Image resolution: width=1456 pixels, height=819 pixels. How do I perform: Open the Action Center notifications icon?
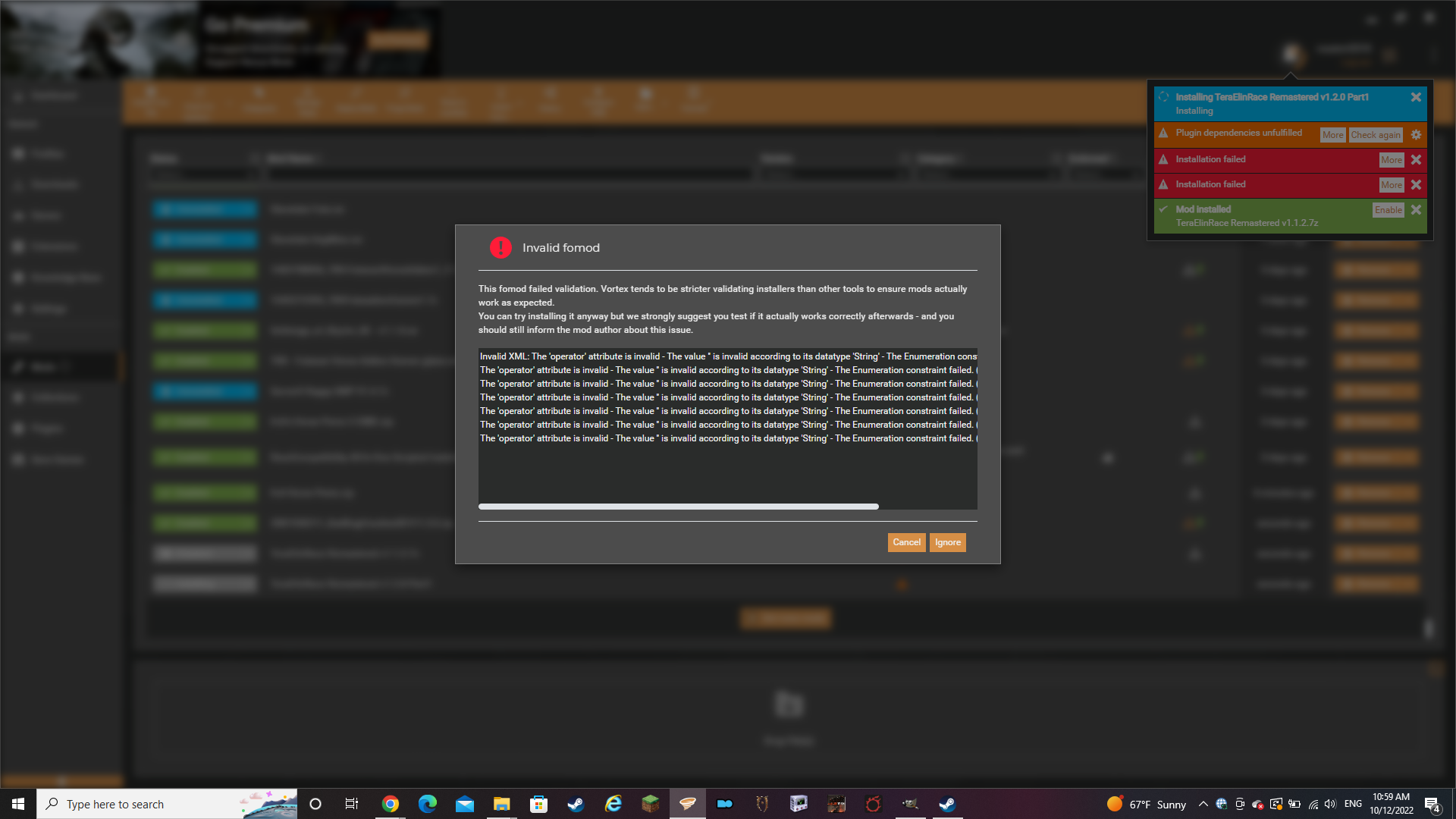point(1432,804)
